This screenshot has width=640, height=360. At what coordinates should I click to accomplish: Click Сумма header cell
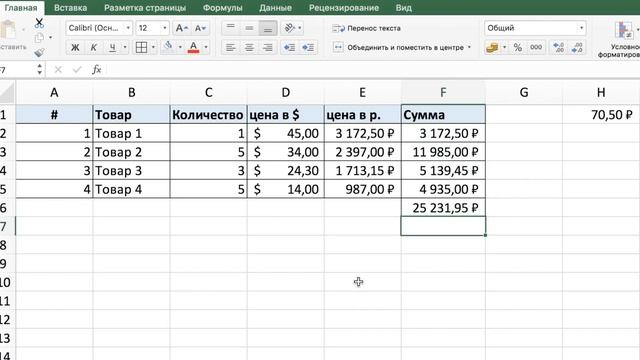pos(443,115)
